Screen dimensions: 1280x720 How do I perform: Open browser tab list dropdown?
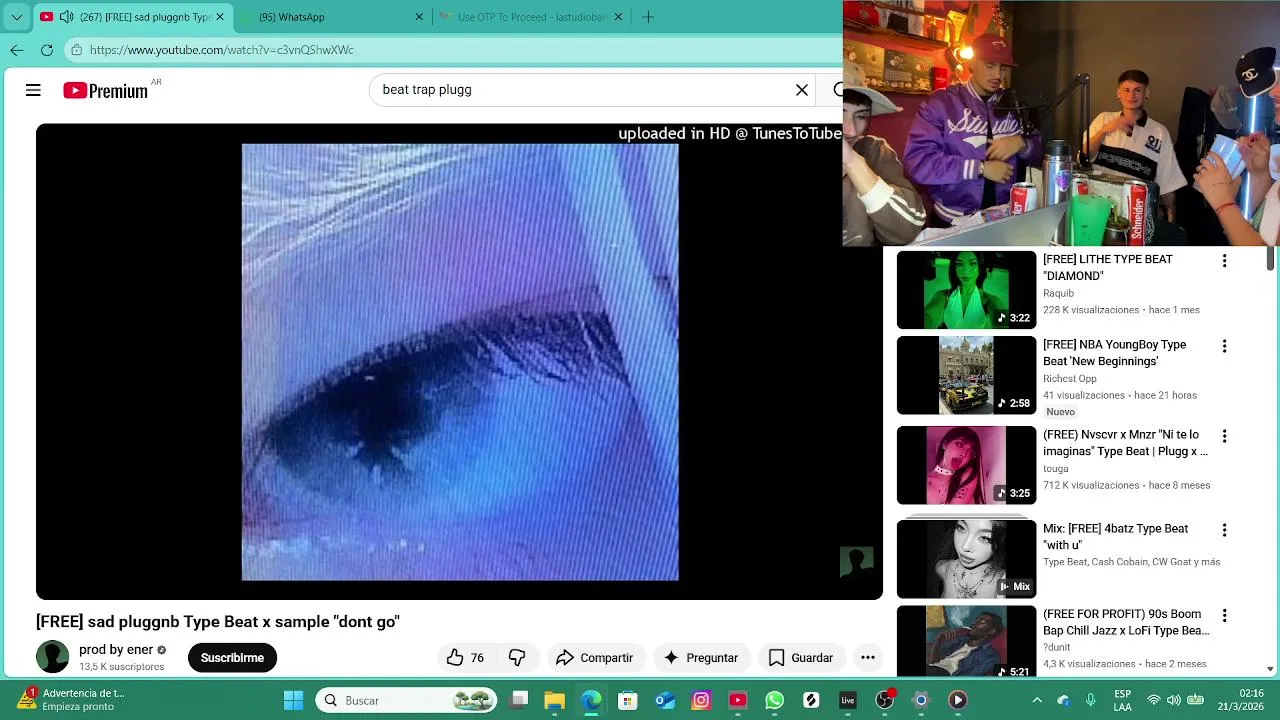(x=17, y=17)
